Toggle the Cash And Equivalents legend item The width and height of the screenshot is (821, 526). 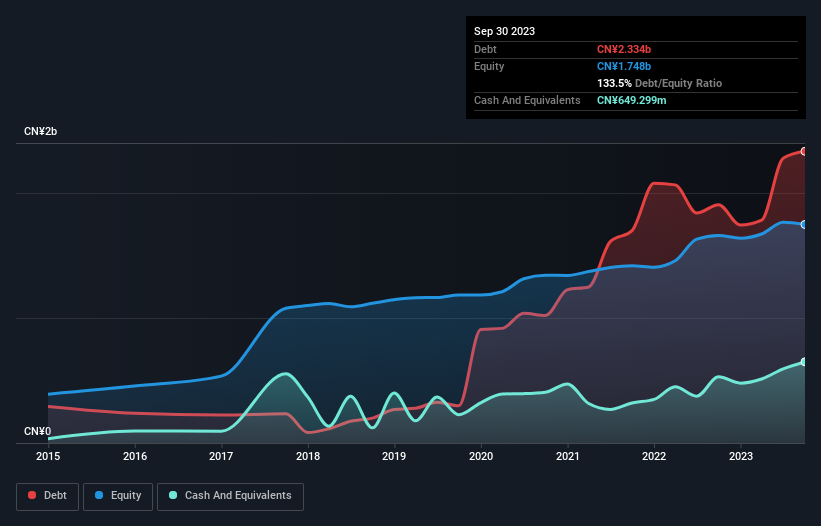pyautogui.click(x=229, y=495)
